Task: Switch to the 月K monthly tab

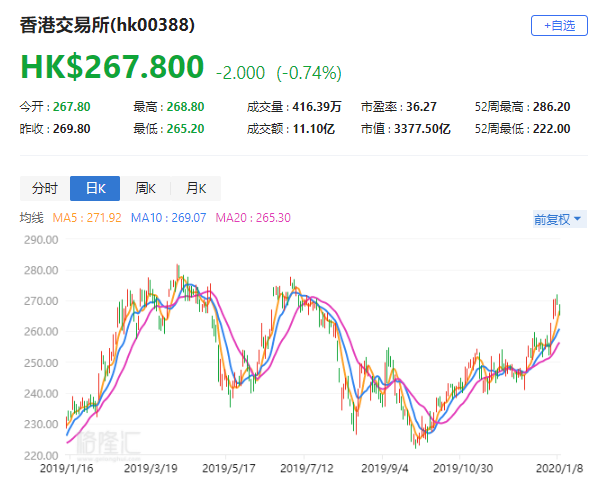Action: [x=195, y=188]
